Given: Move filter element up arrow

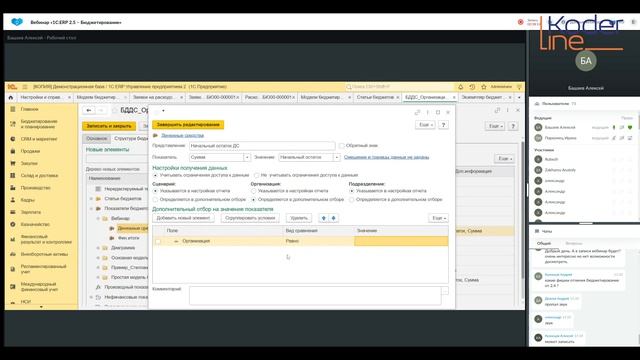Looking at the screenshot, I should coord(324,218).
